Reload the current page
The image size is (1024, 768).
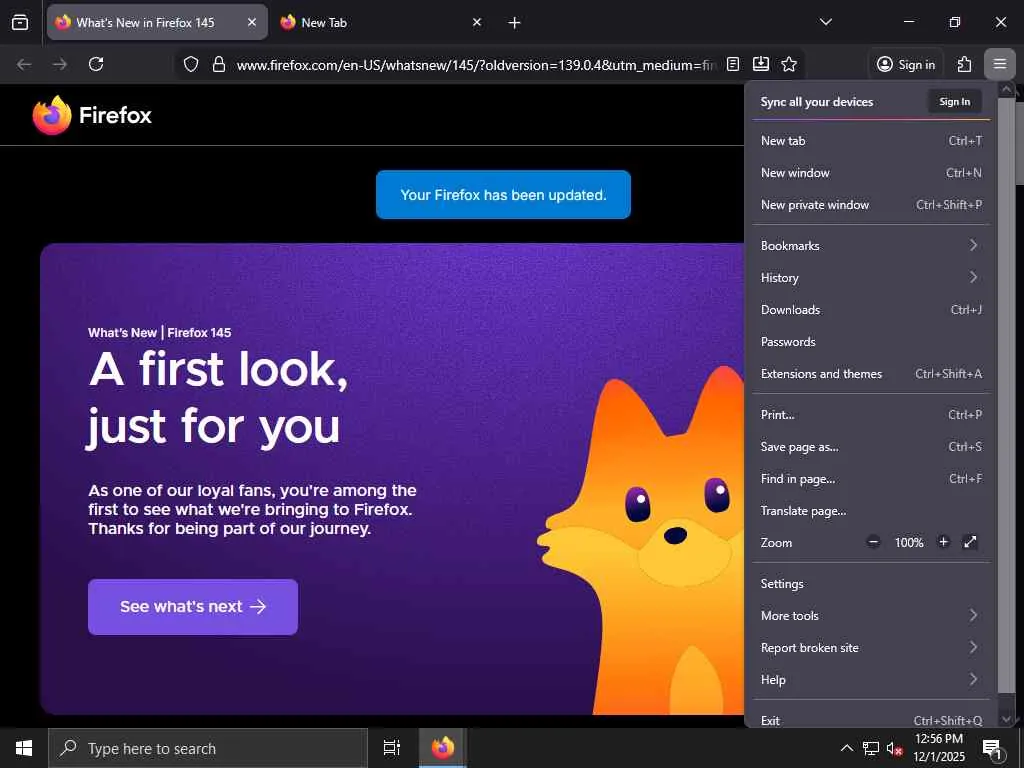(96, 64)
